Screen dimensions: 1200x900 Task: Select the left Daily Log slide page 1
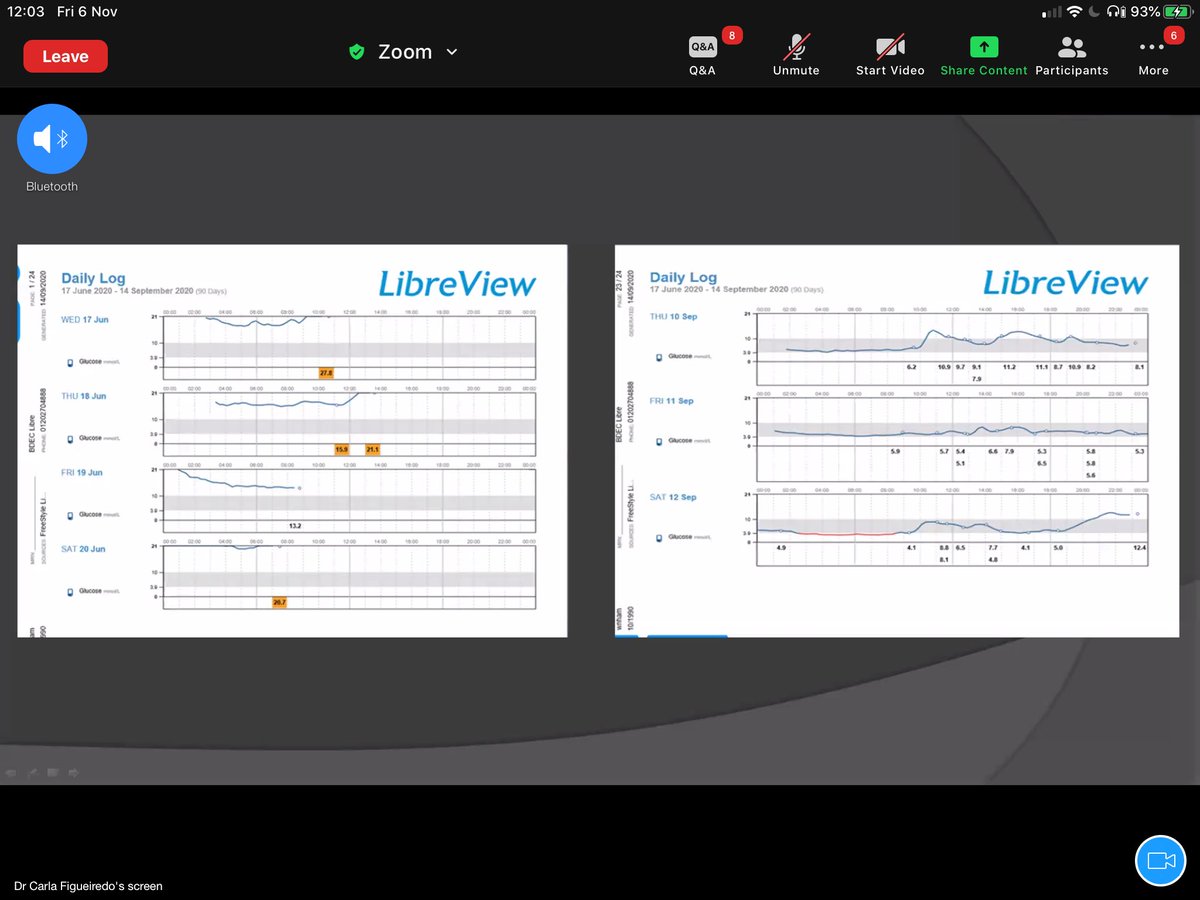point(292,441)
